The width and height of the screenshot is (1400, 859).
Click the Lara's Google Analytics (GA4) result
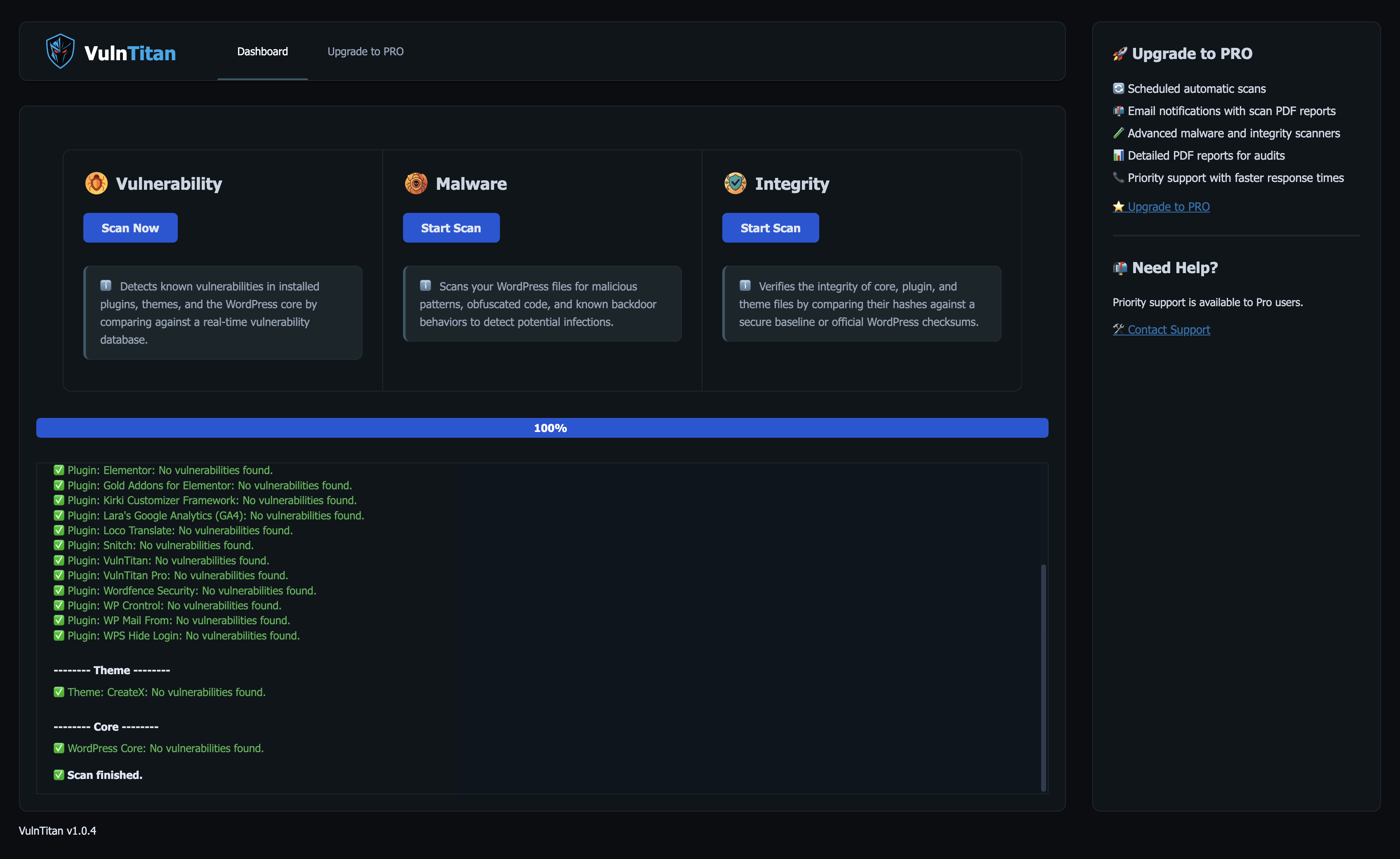[209, 515]
